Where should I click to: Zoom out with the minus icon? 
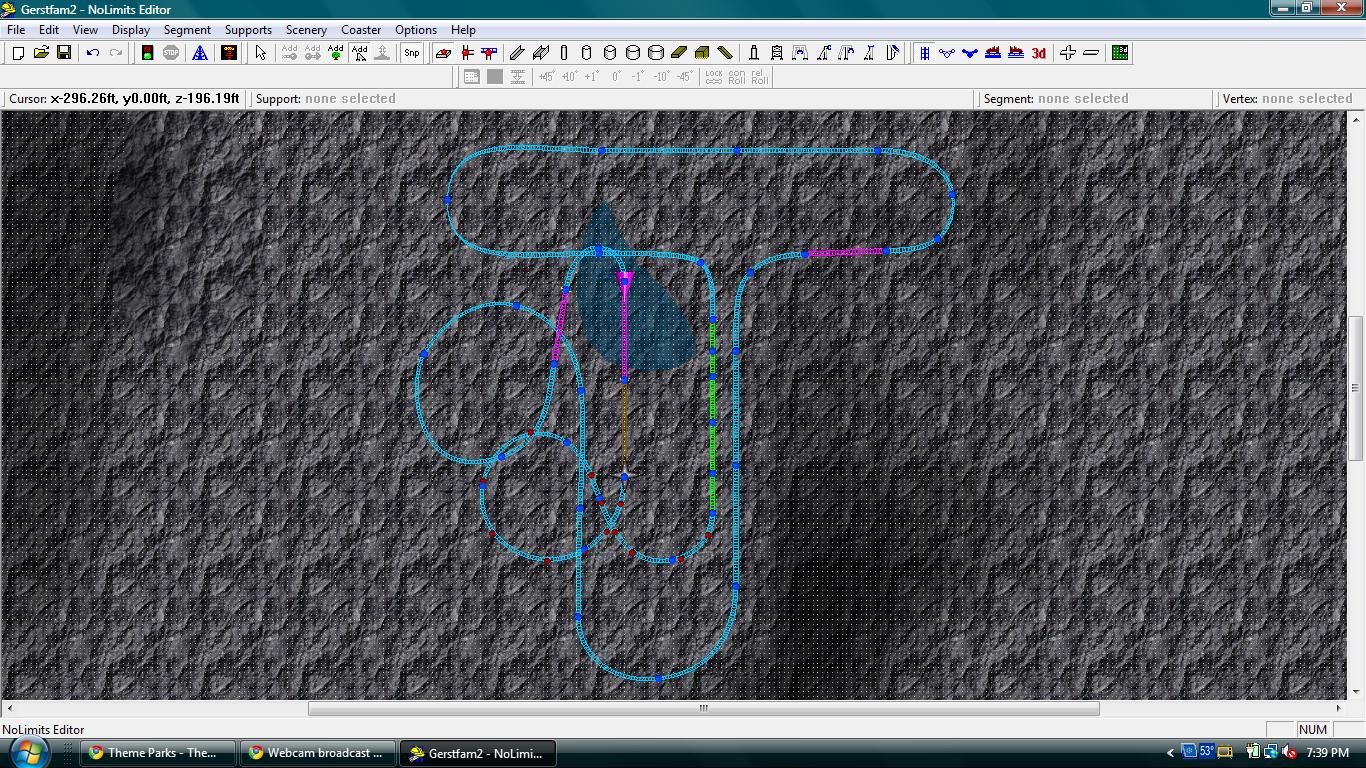coord(1091,53)
